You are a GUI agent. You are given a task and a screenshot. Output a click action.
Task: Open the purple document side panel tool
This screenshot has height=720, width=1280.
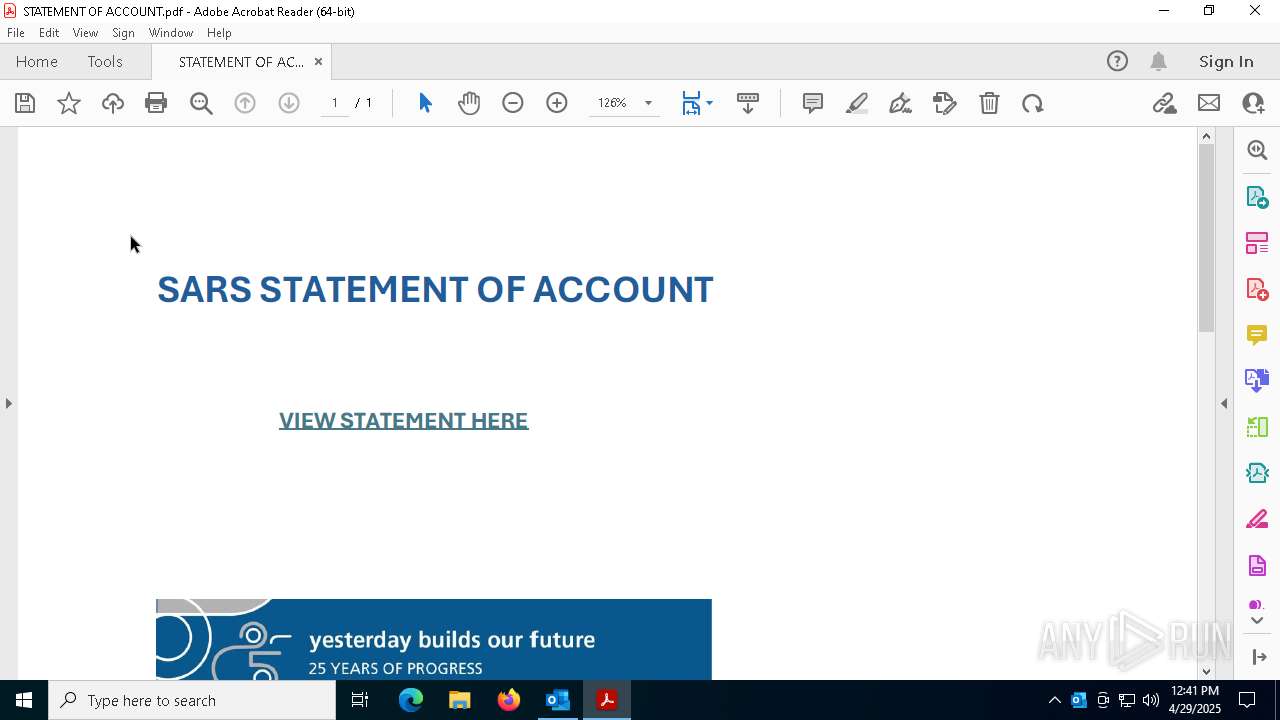1257,566
